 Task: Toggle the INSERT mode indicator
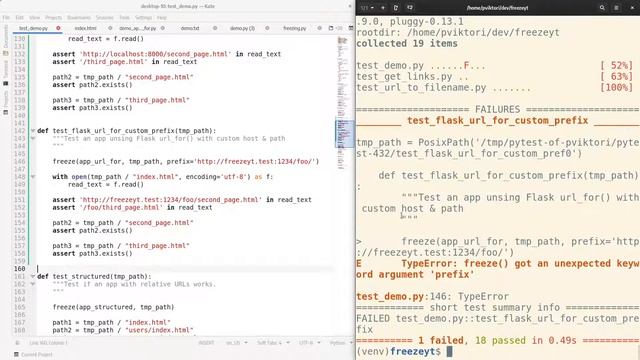pyautogui.click(x=206, y=343)
